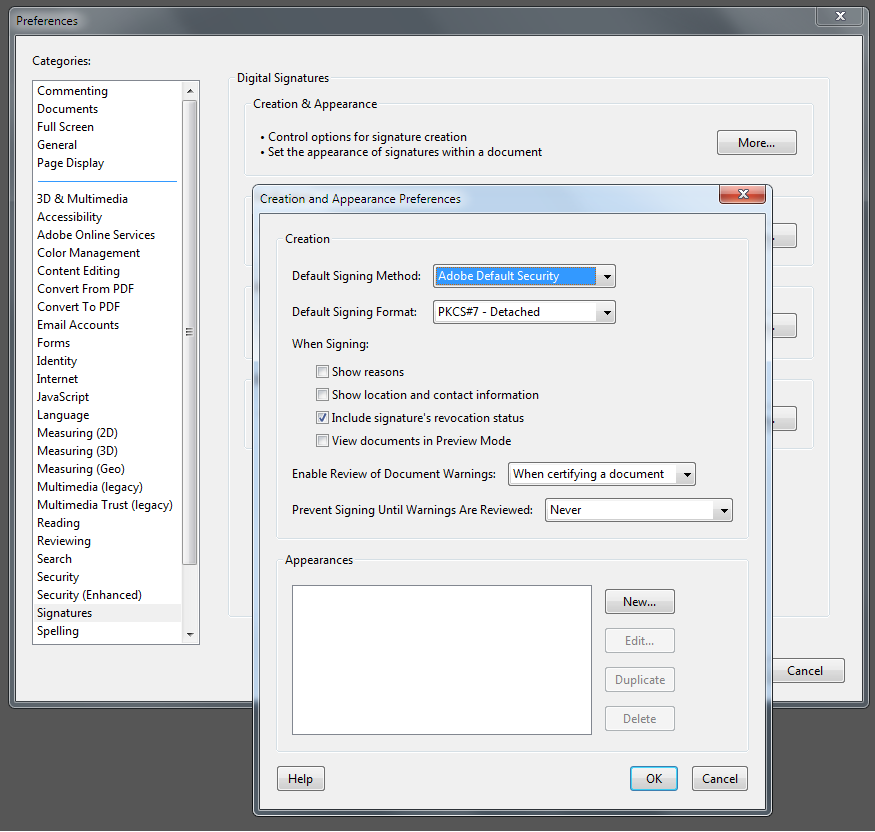Enable Show location and contact information
Image resolution: width=875 pixels, height=832 pixels.
pyautogui.click(x=322, y=395)
